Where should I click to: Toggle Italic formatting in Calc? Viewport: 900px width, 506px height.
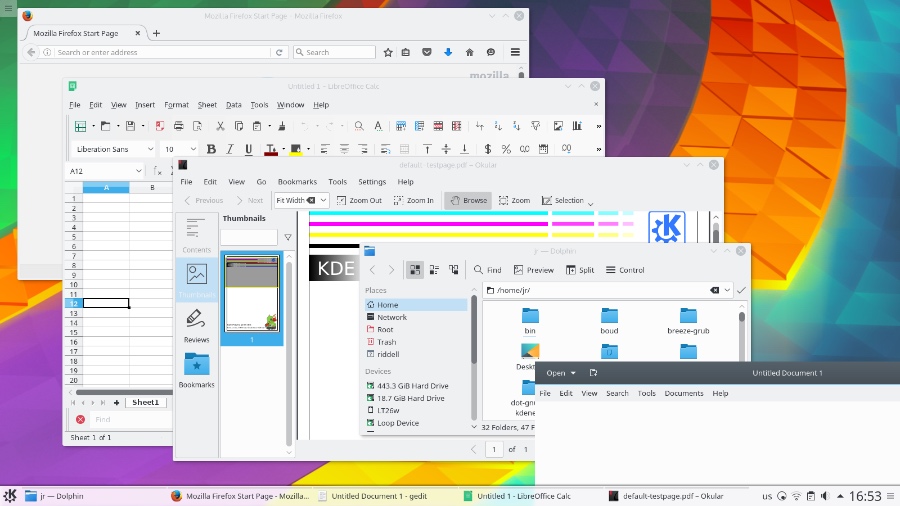230,149
